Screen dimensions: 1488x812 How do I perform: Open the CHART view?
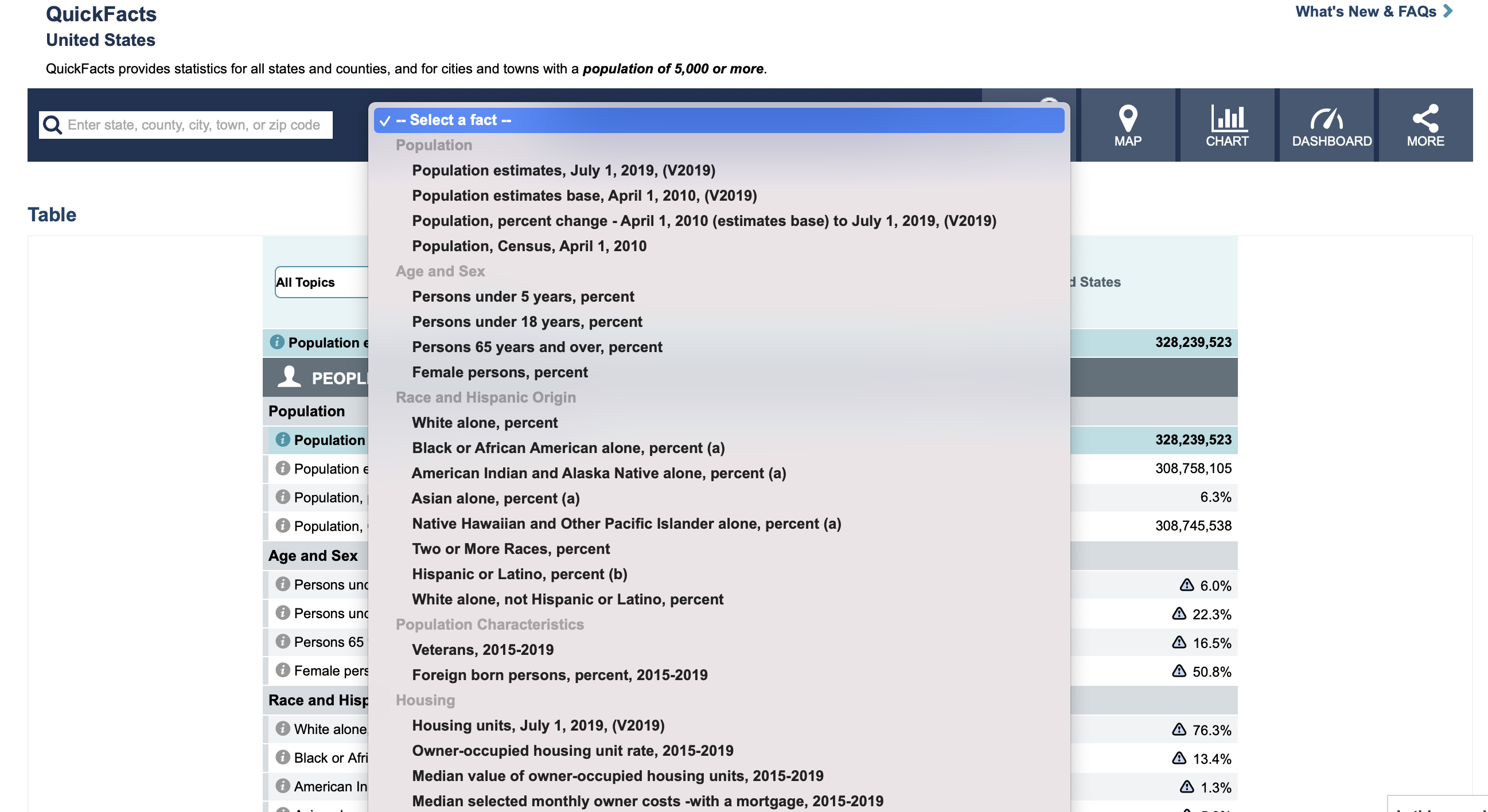[x=1227, y=125]
